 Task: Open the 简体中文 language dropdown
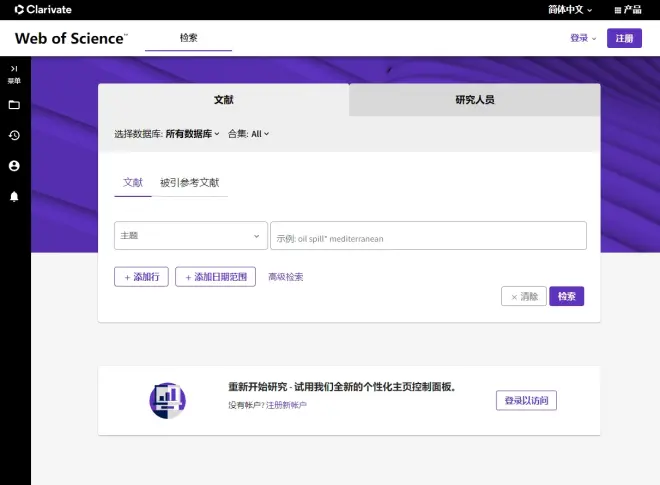coord(570,10)
